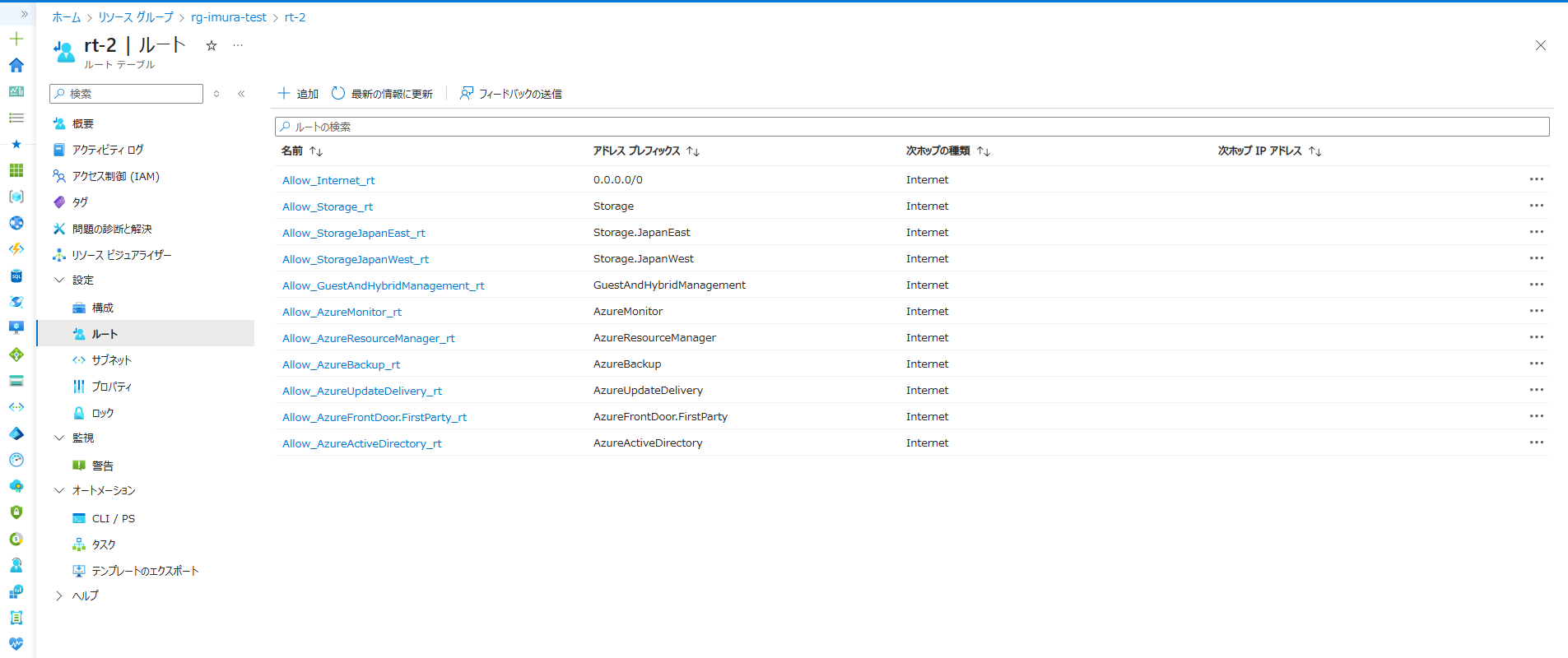The image size is (1568, 658).
Task: Open Allow_AzureBackup_rt route link
Action: coord(342,364)
